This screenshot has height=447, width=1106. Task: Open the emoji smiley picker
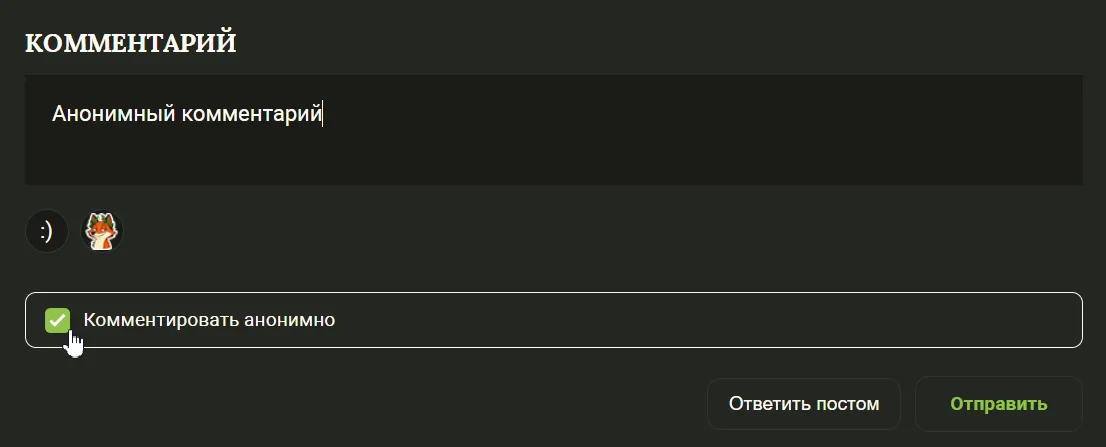(46, 232)
